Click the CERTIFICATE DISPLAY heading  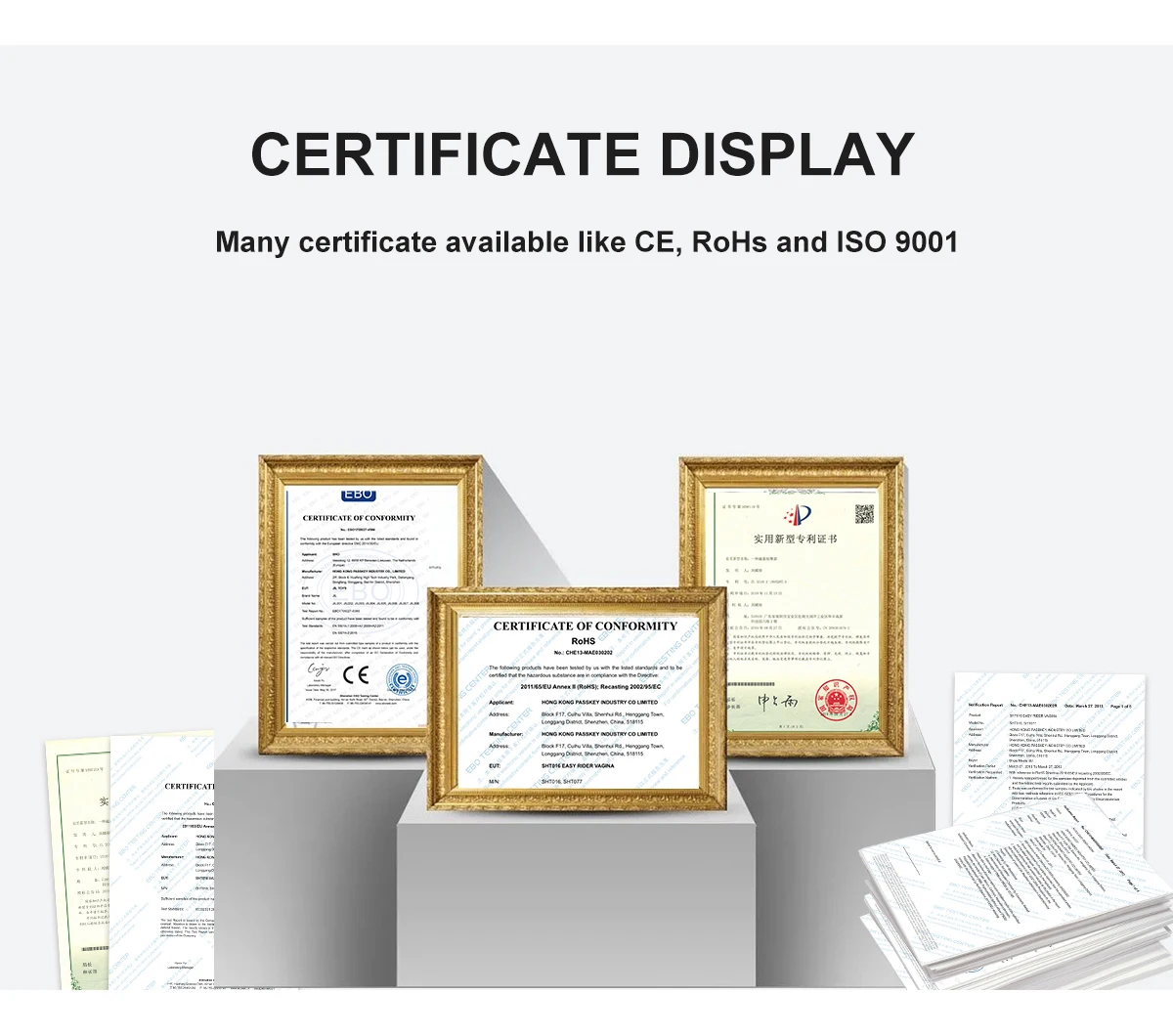point(583,154)
